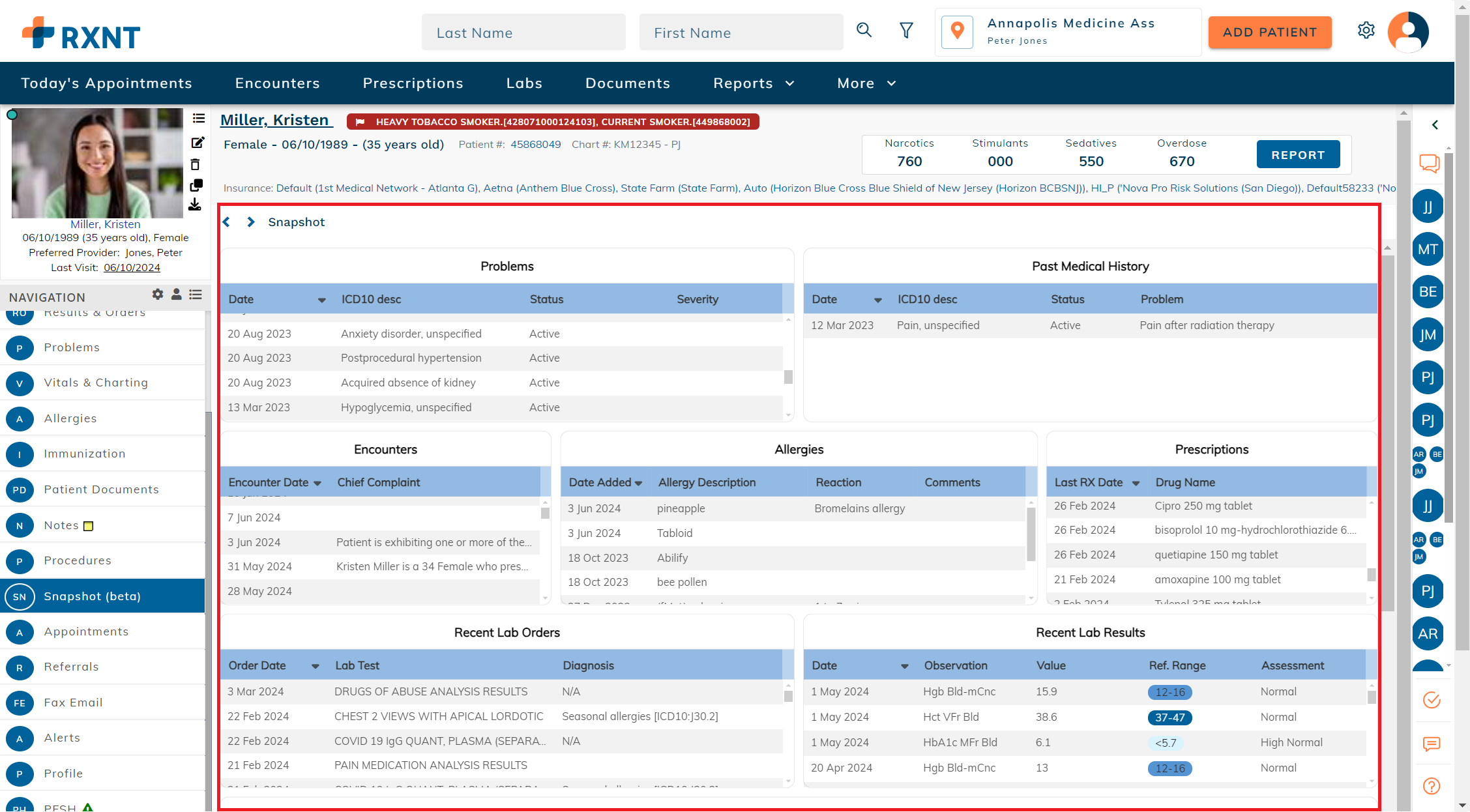Viewport: 1470px width, 812px height.
Task: Sort Recent Lab Orders Order Date arrow
Action: click(316, 666)
